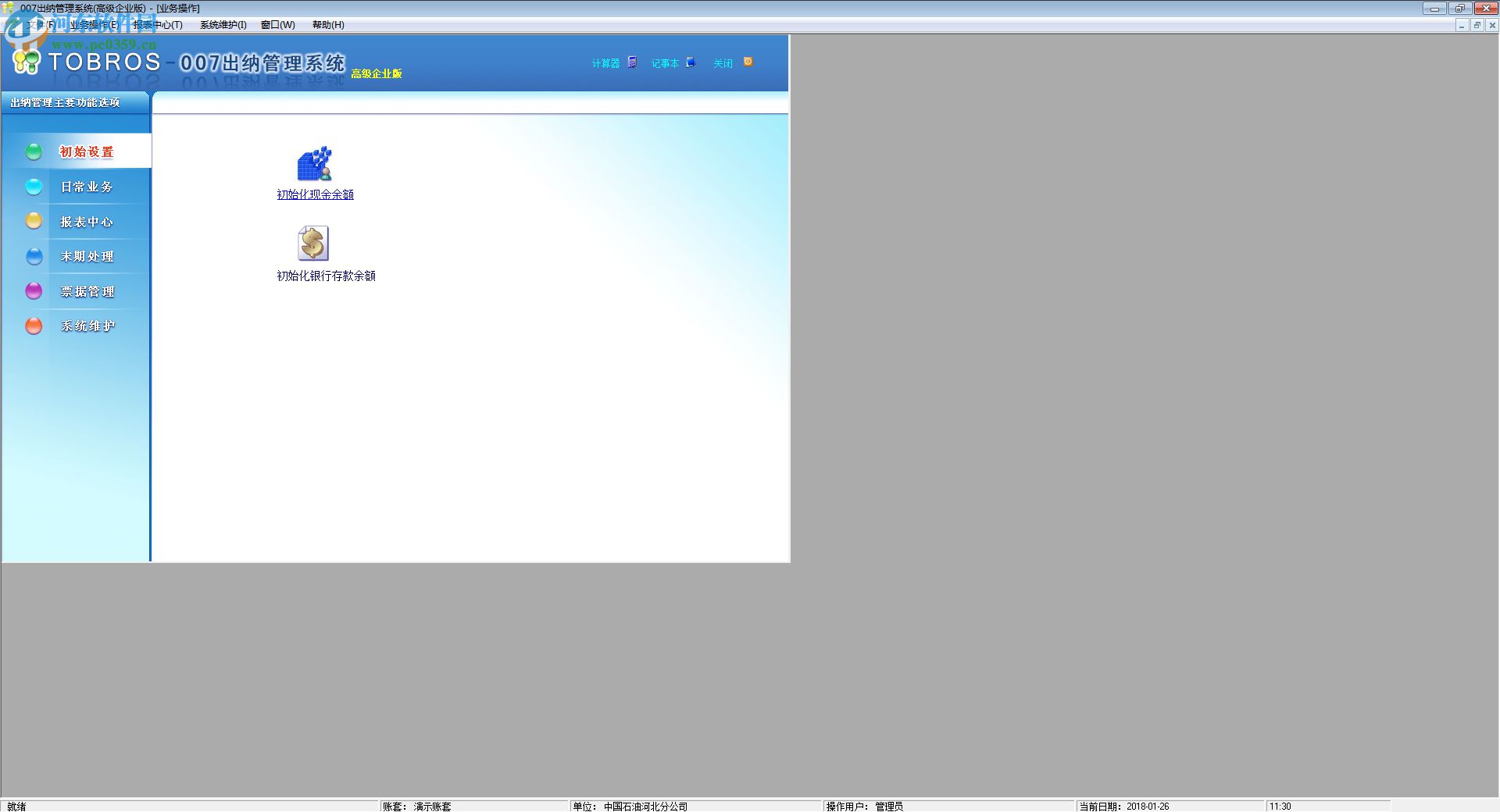The height and width of the screenshot is (812, 1500).
Task: Switch to the 报表中心 sidebar section
Action: click(x=87, y=222)
